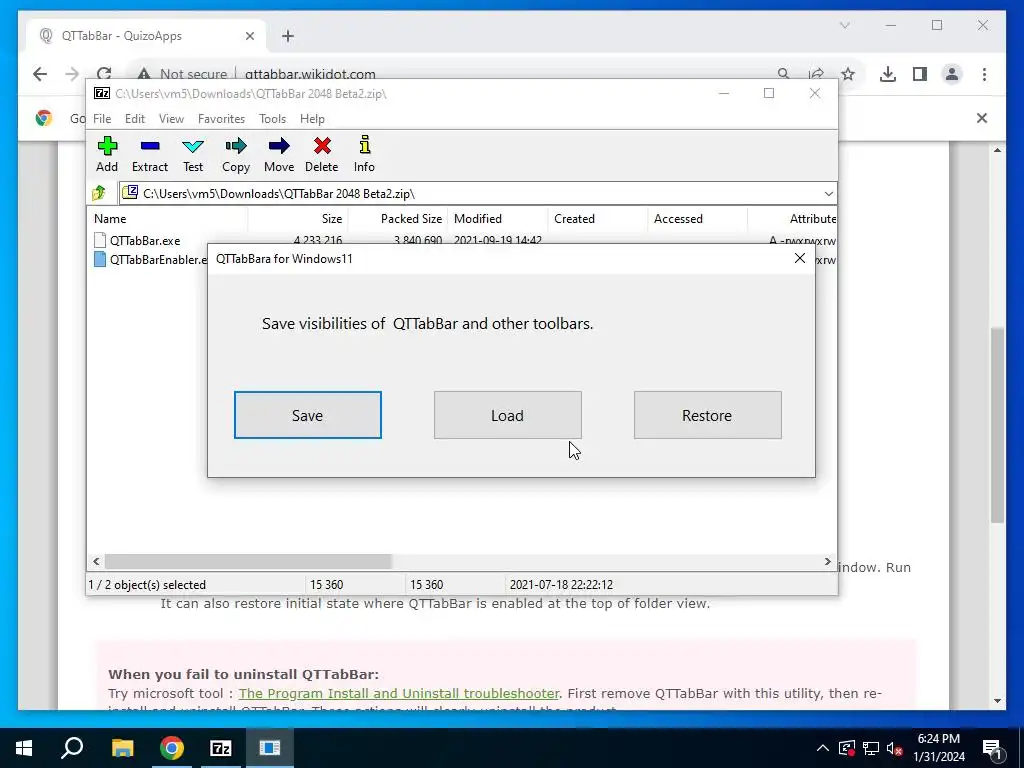Open Chrome tab search chevron

pyautogui.click(x=844, y=25)
